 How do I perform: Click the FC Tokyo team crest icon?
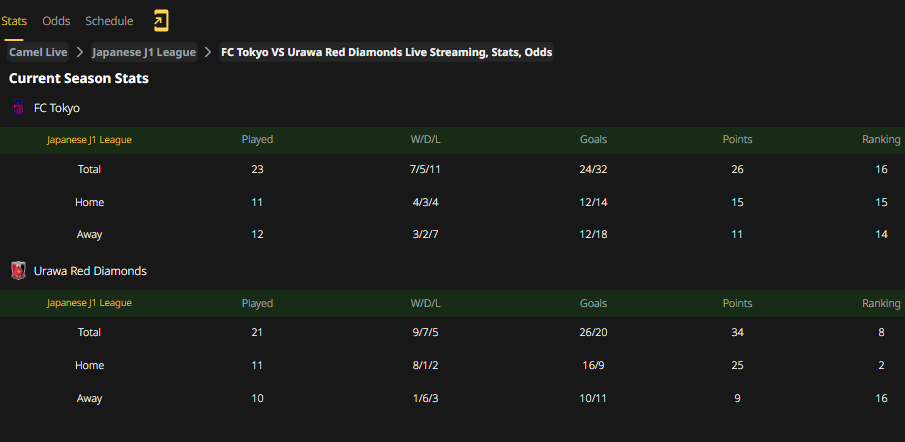point(18,107)
